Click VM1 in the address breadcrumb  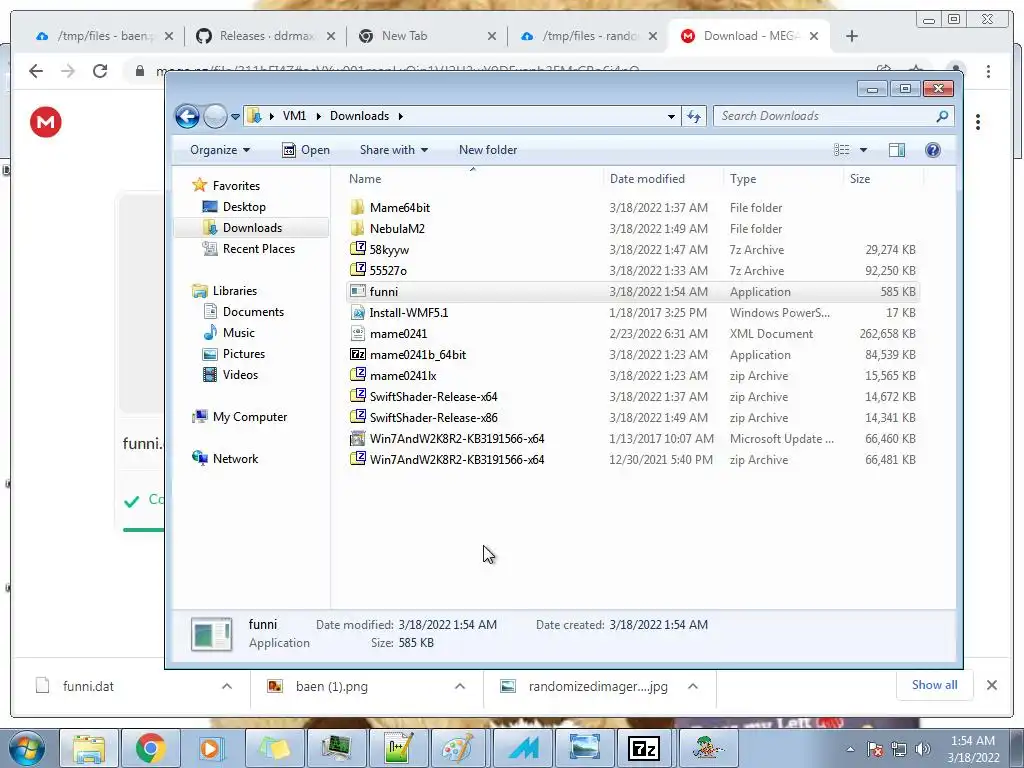(x=295, y=116)
